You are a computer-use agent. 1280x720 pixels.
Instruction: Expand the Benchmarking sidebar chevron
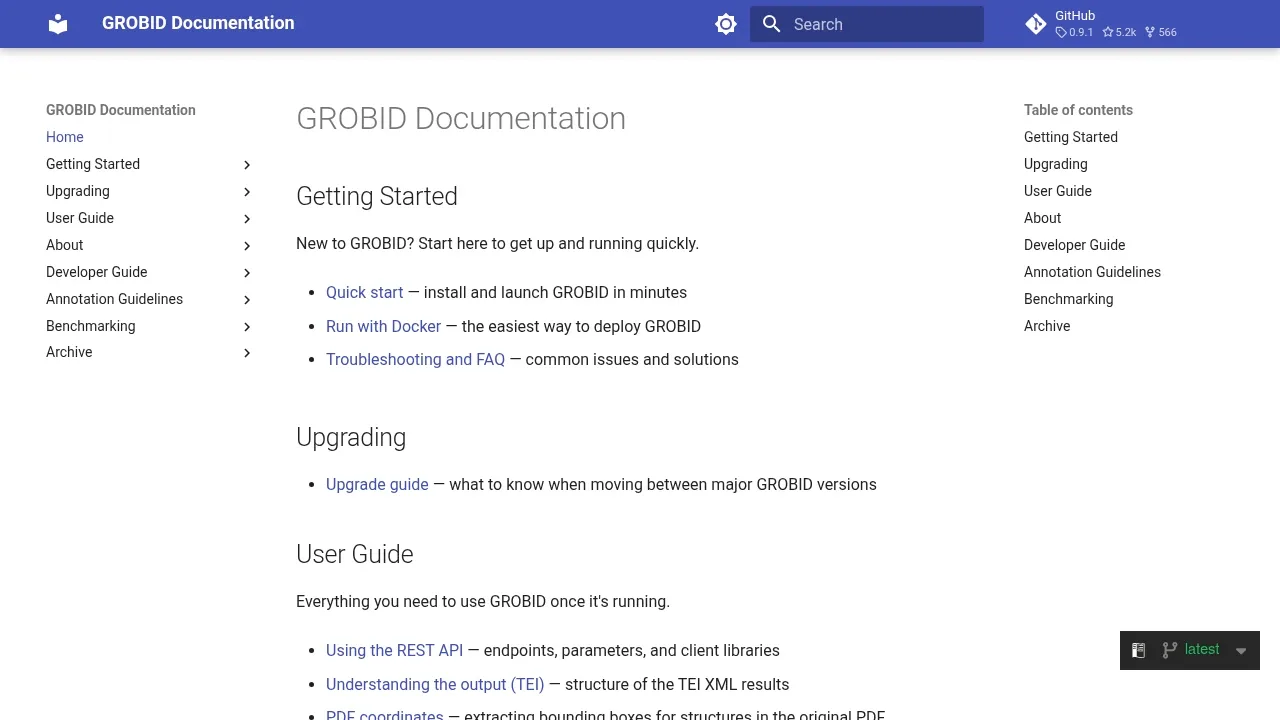[x=247, y=327]
